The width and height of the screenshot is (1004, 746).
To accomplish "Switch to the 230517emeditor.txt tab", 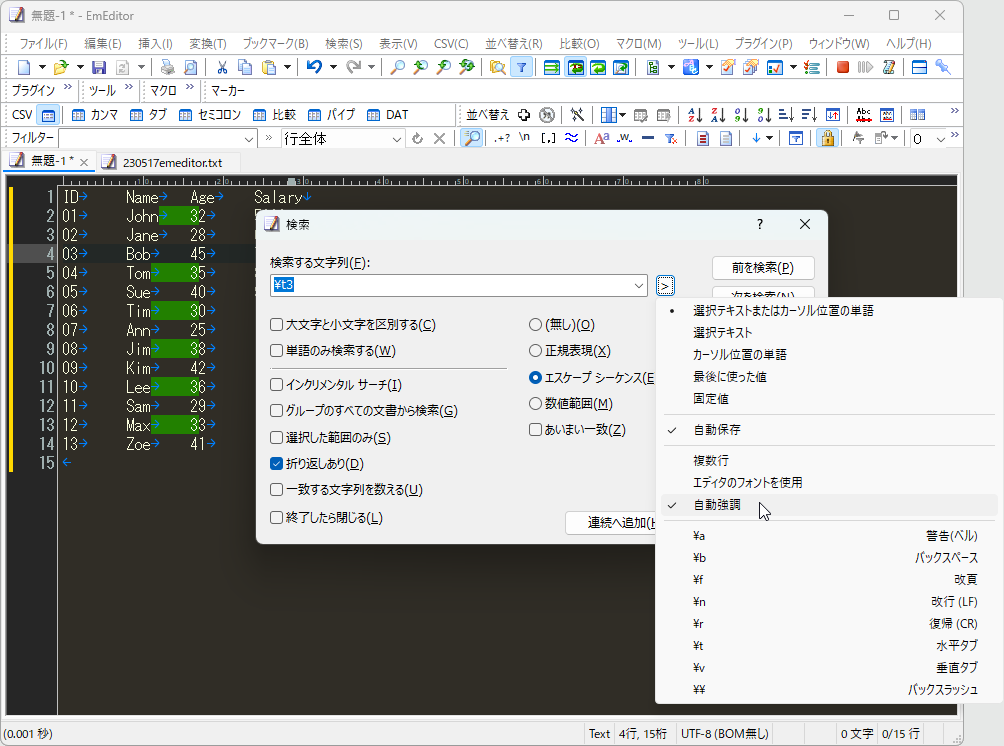I will 172,163.
